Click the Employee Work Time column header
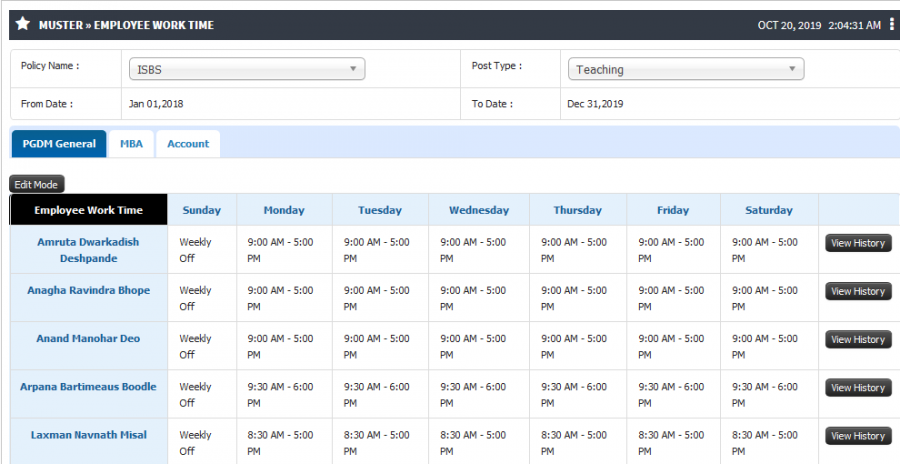900x464 pixels. tap(88, 210)
